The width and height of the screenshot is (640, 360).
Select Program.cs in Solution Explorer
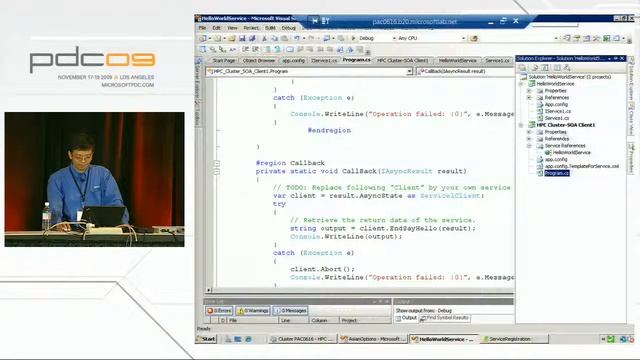coord(557,173)
